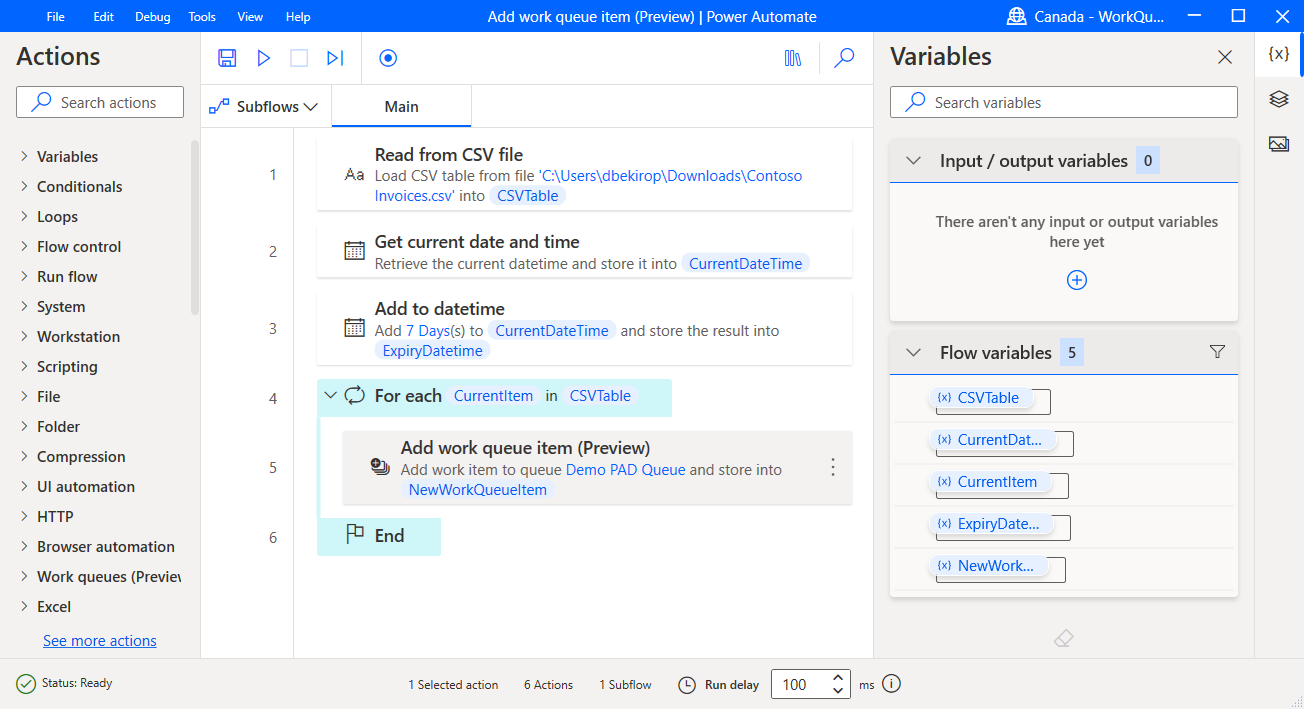This screenshot has height=709, width=1304.
Task: Click the Get current date and time calendar icon
Action: tap(354, 251)
